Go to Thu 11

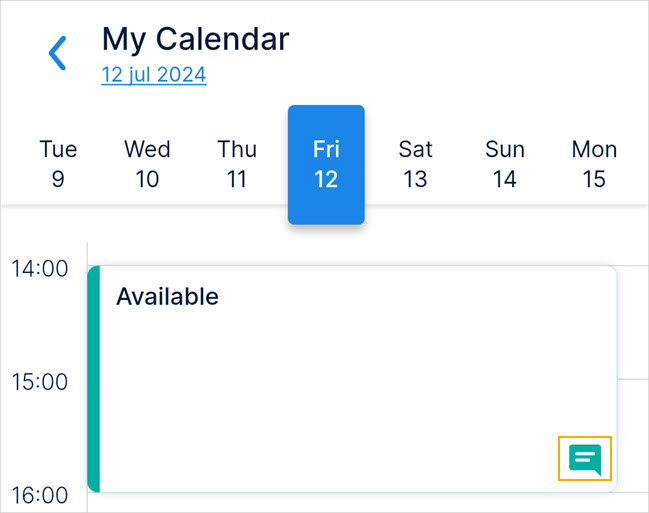237,164
